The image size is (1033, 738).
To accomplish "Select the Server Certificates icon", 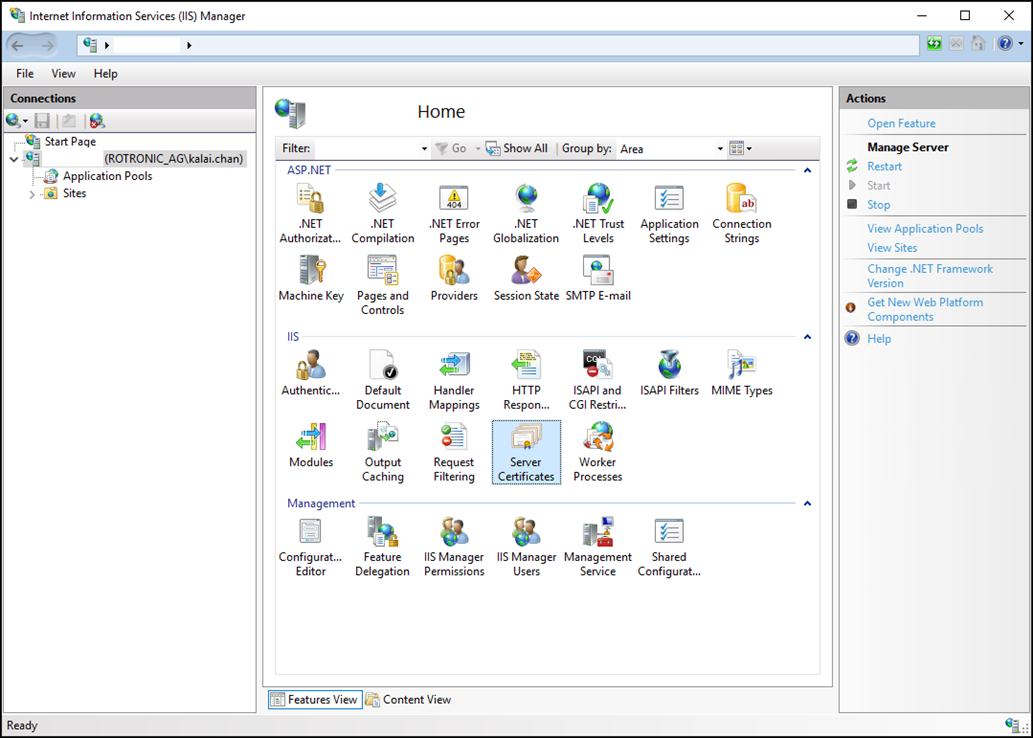I will (526, 452).
